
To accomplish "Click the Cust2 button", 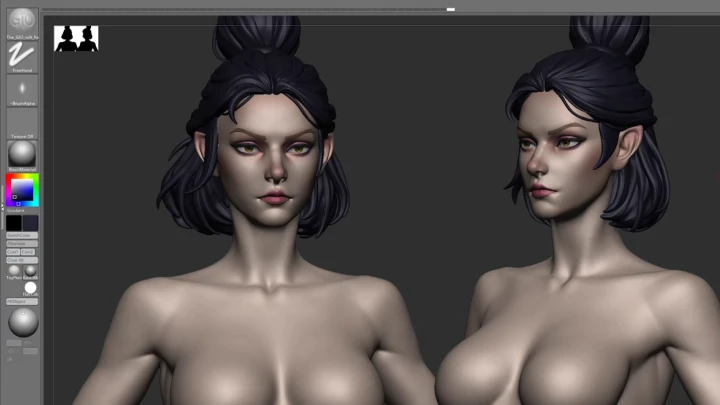I will (28, 252).
